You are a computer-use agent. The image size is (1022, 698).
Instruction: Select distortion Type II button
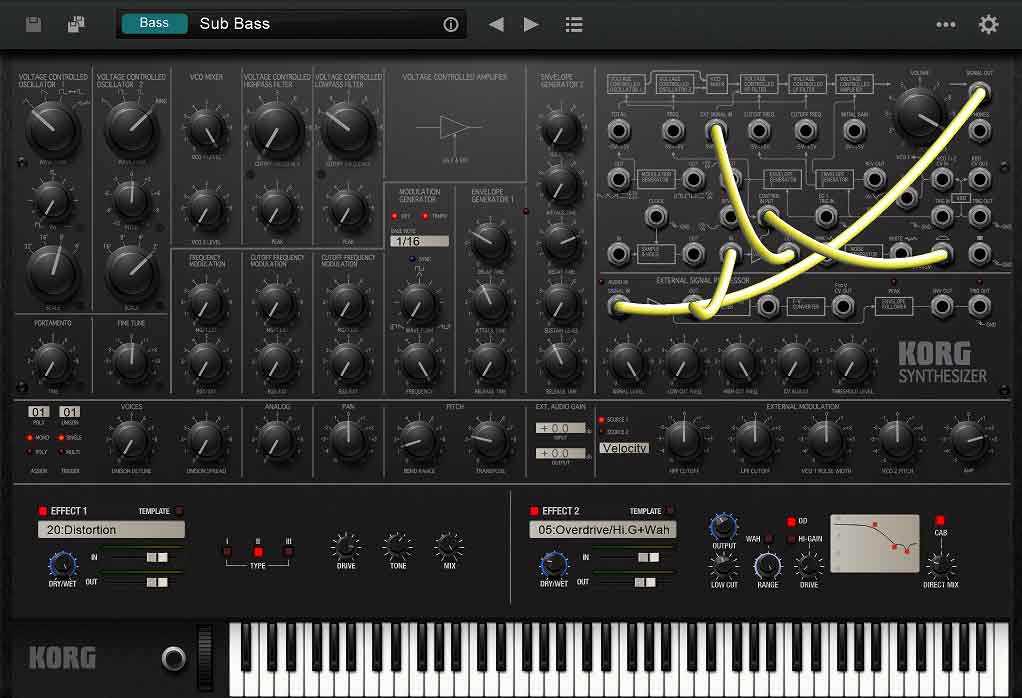coord(258,552)
